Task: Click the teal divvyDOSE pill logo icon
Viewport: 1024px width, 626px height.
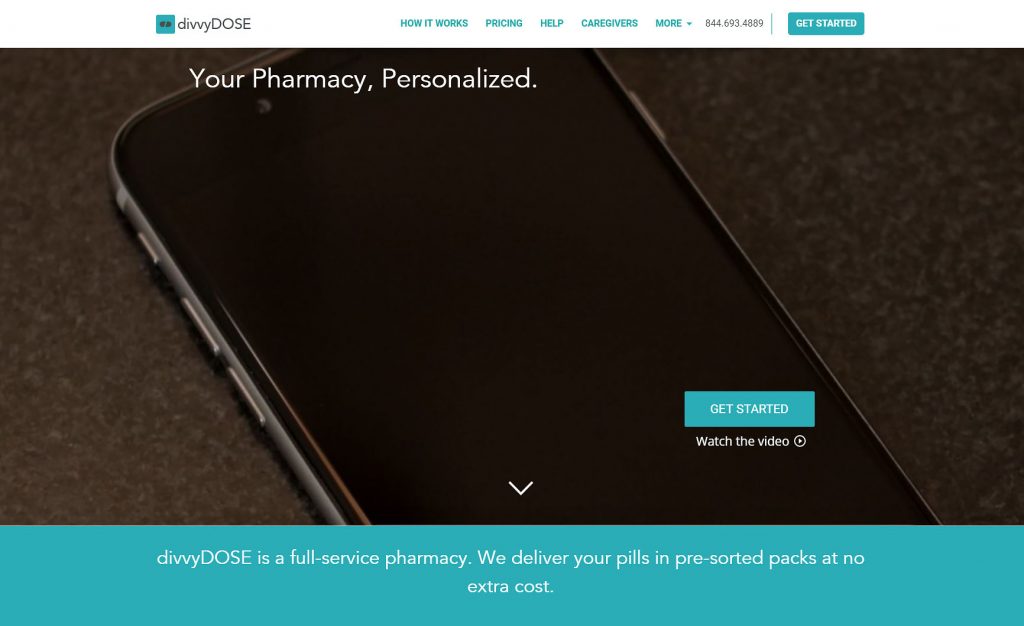Action: (165, 24)
